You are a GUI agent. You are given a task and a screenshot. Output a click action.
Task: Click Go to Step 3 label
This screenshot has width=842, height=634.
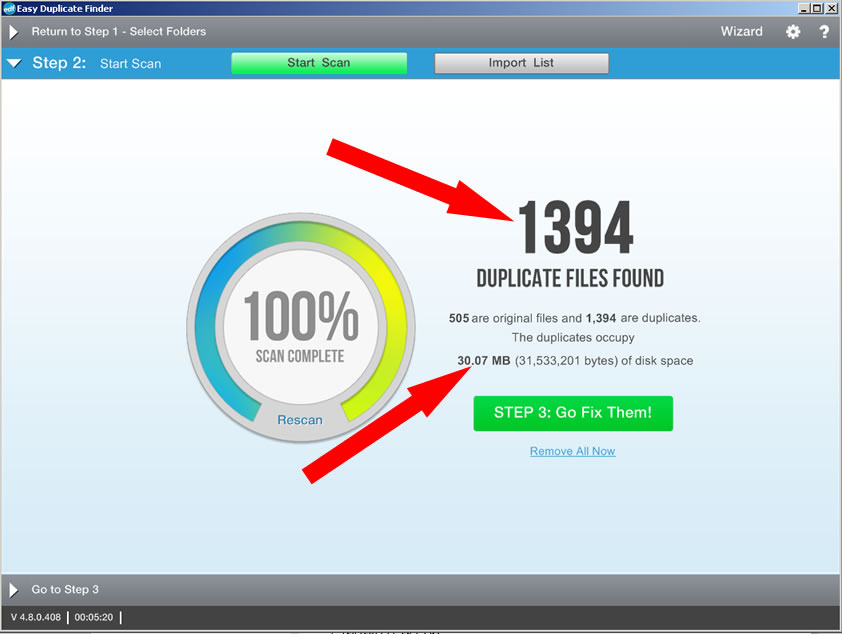[x=65, y=589]
